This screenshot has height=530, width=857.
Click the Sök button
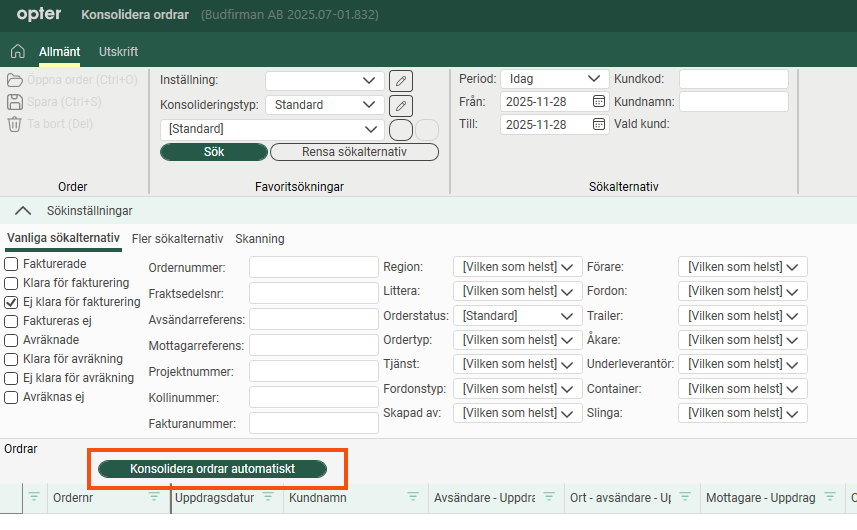point(214,152)
